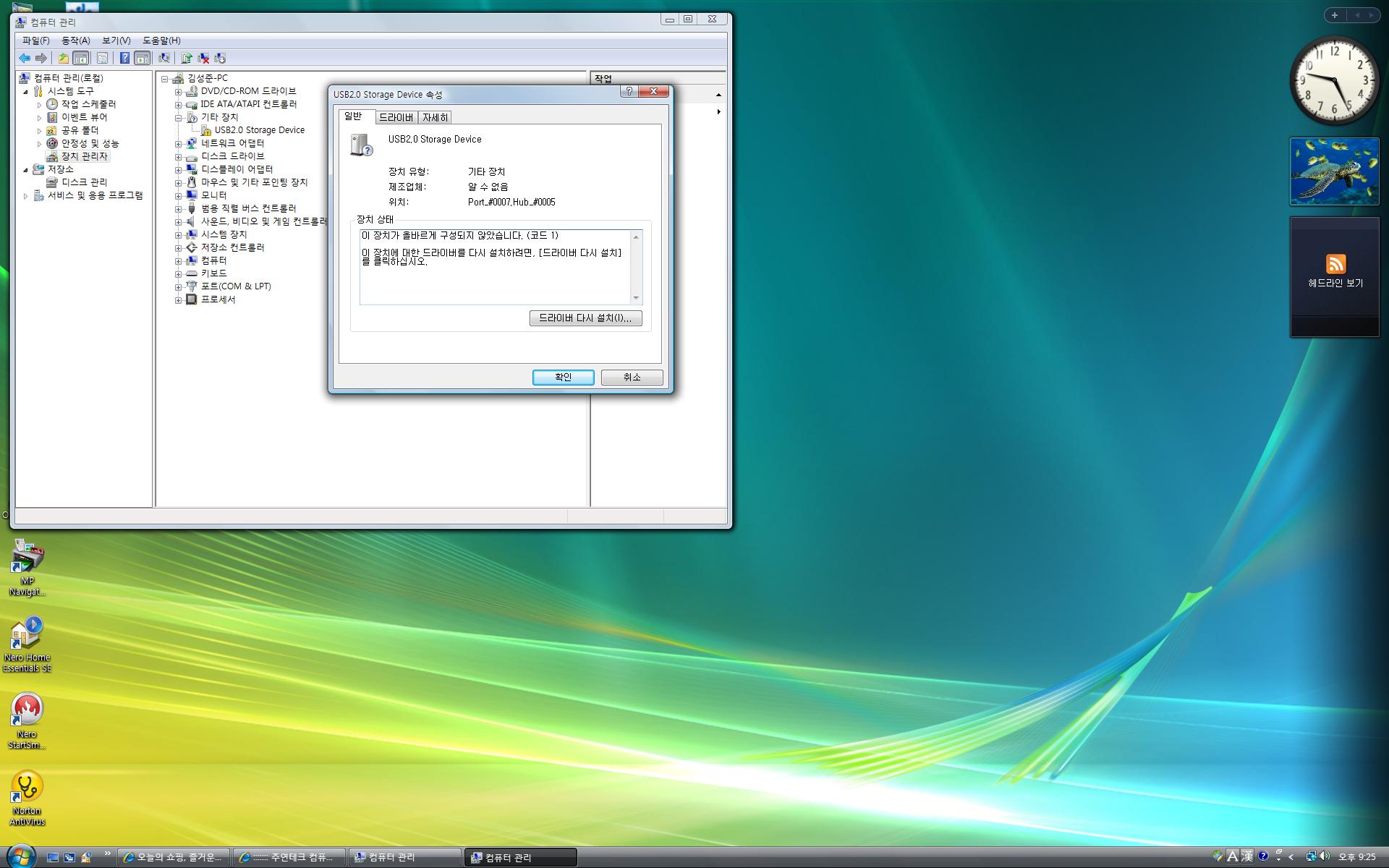Click the blue question mark help icon in toolbar
1389x868 pixels.
[124, 59]
